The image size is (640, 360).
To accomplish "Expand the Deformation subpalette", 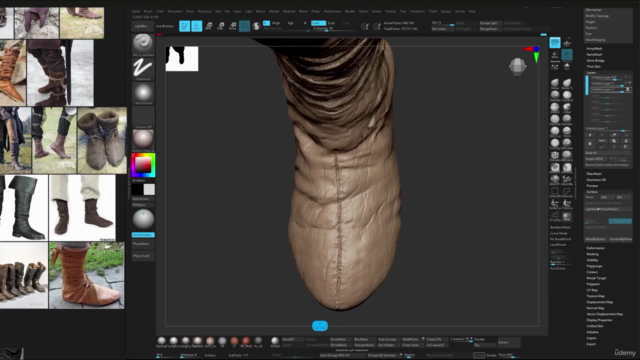I will click(596, 248).
